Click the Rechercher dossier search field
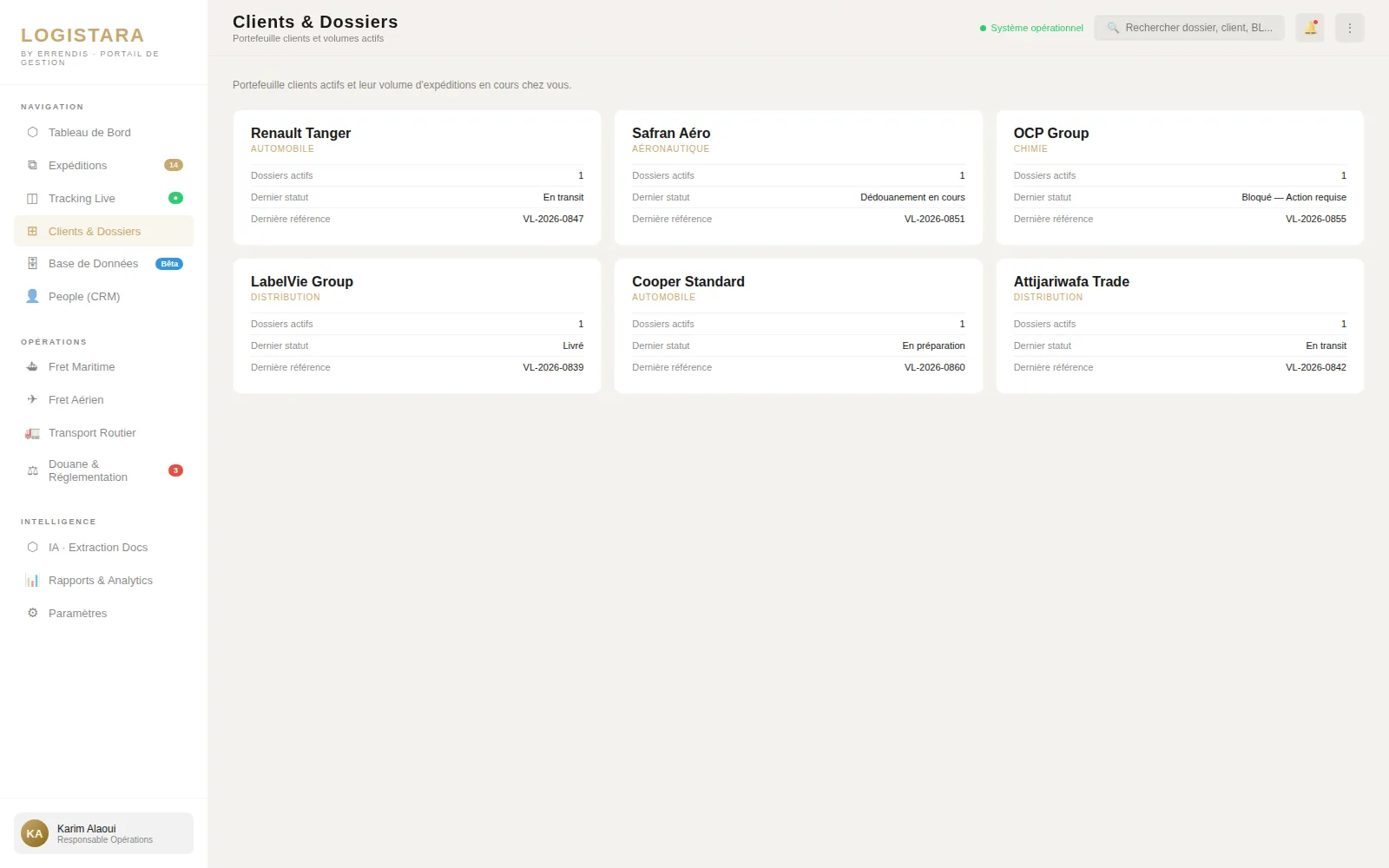 click(x=1189, y=28)
